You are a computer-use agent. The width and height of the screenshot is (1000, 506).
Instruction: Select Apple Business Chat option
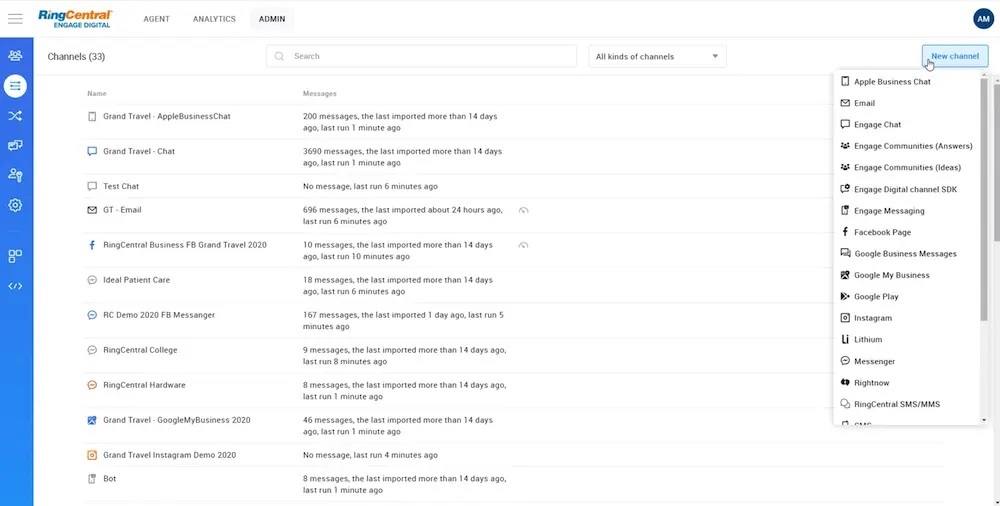pos(892,81)
